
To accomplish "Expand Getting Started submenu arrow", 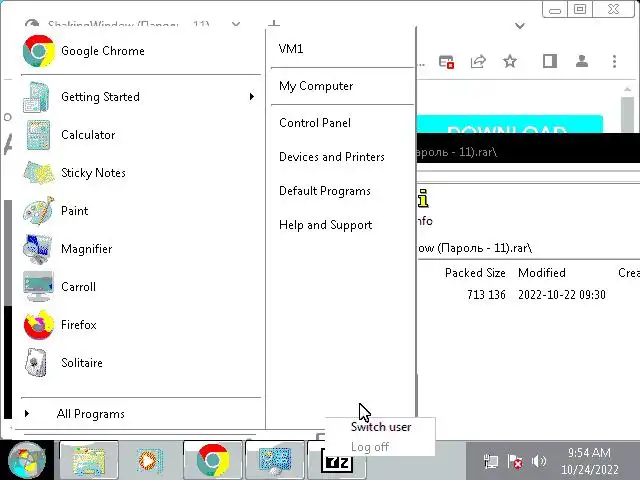I will coord(251,97).
